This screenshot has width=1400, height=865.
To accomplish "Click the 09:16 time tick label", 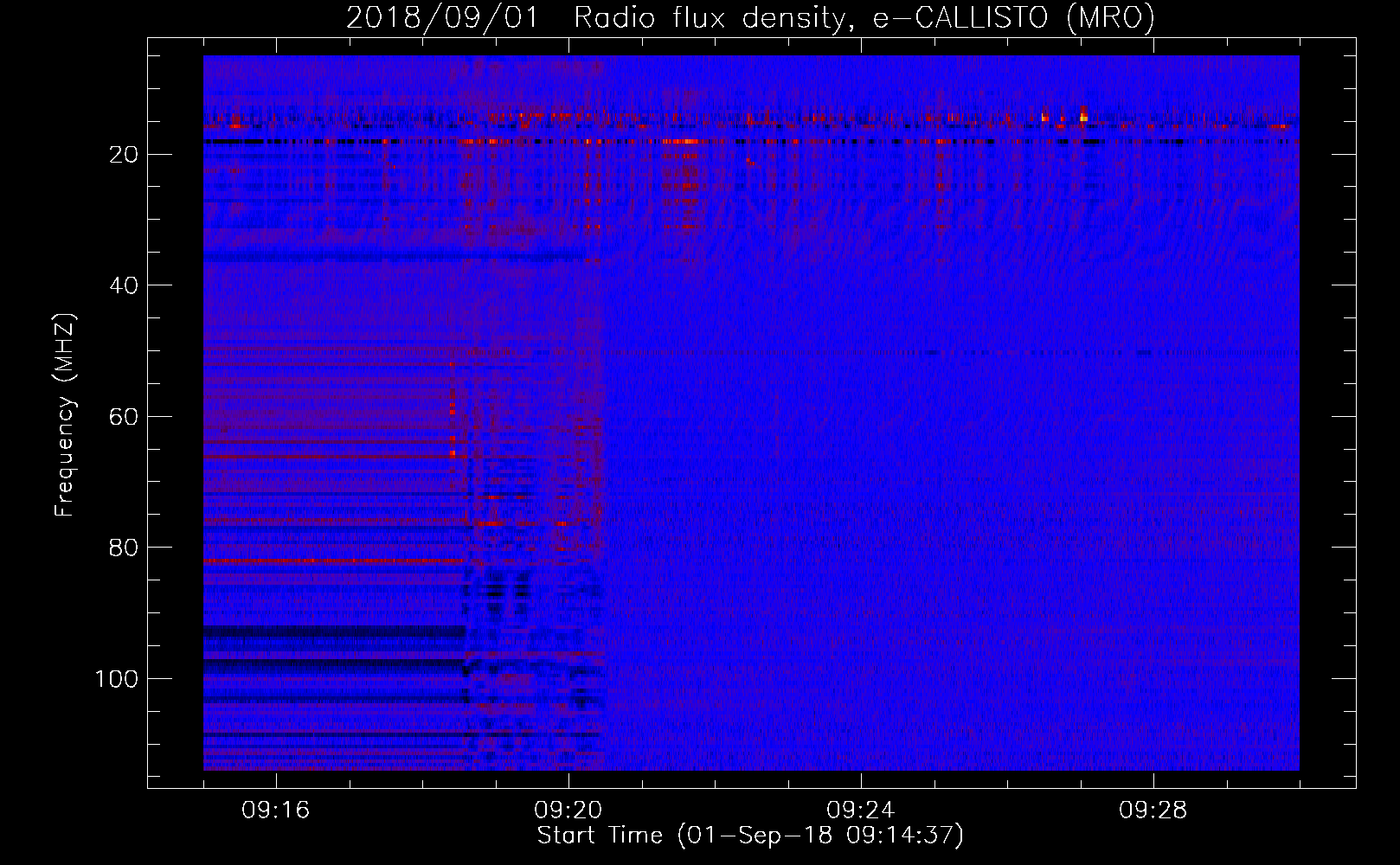I will pos(276,811).
